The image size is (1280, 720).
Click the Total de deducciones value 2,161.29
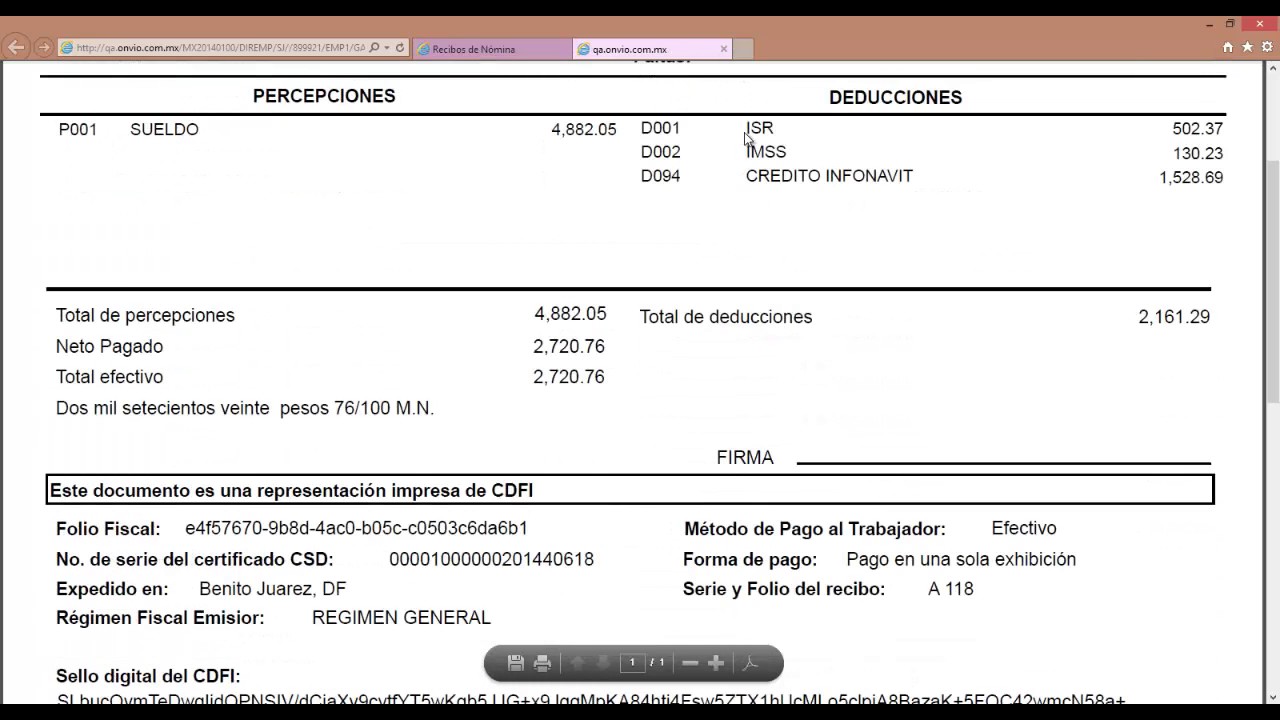pos(1174,317)
